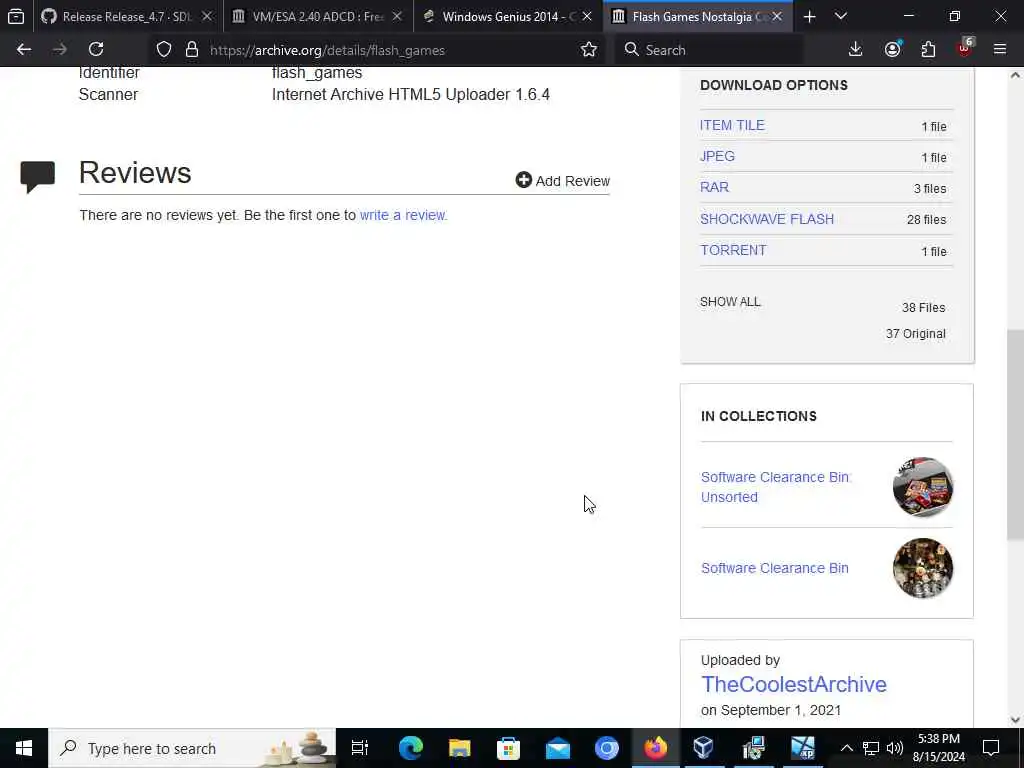Open the Extensions puzzle icon
This screenshot has width=1024, height=768.
928,49
